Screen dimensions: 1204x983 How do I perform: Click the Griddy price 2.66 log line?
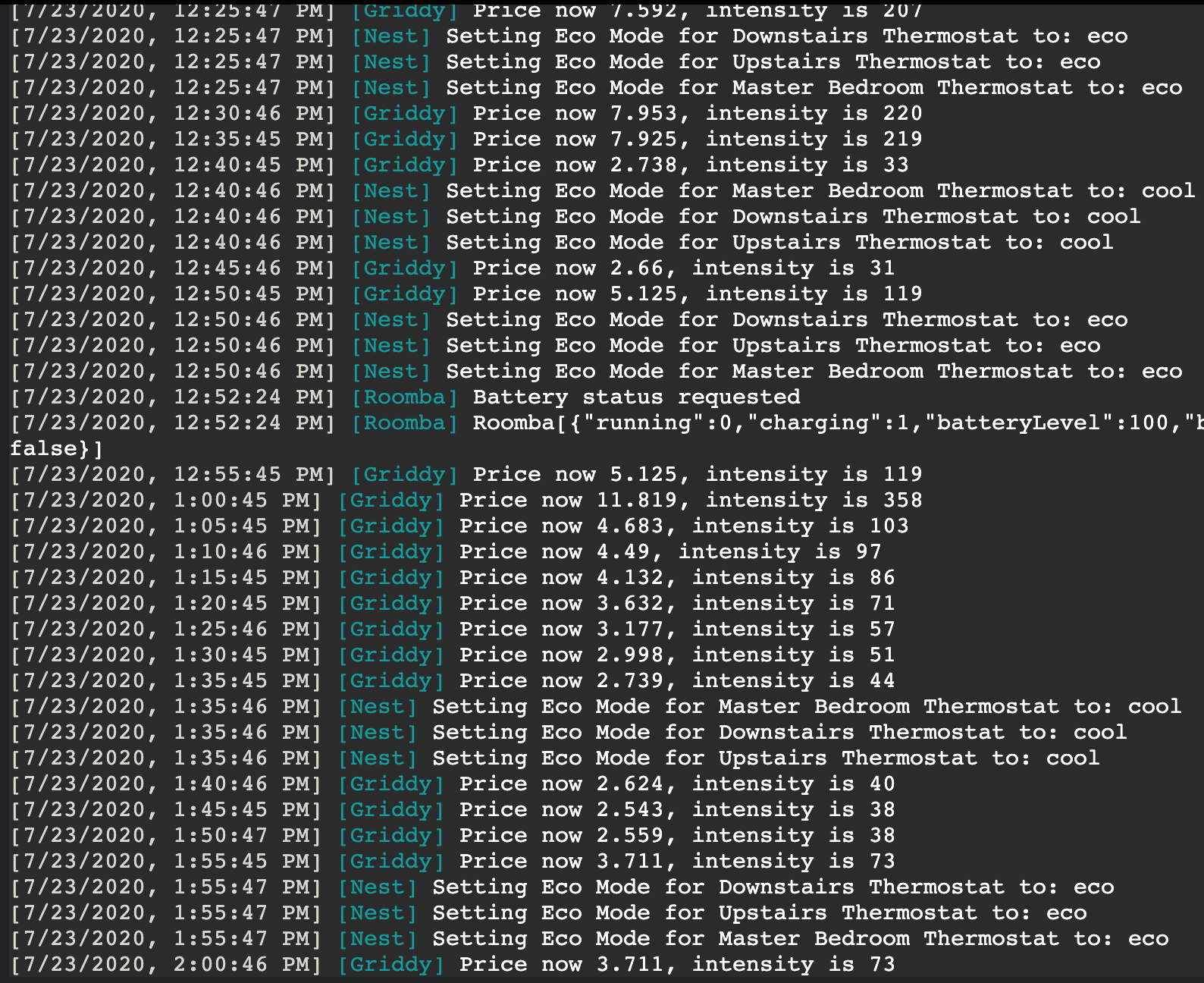point(453,269)
